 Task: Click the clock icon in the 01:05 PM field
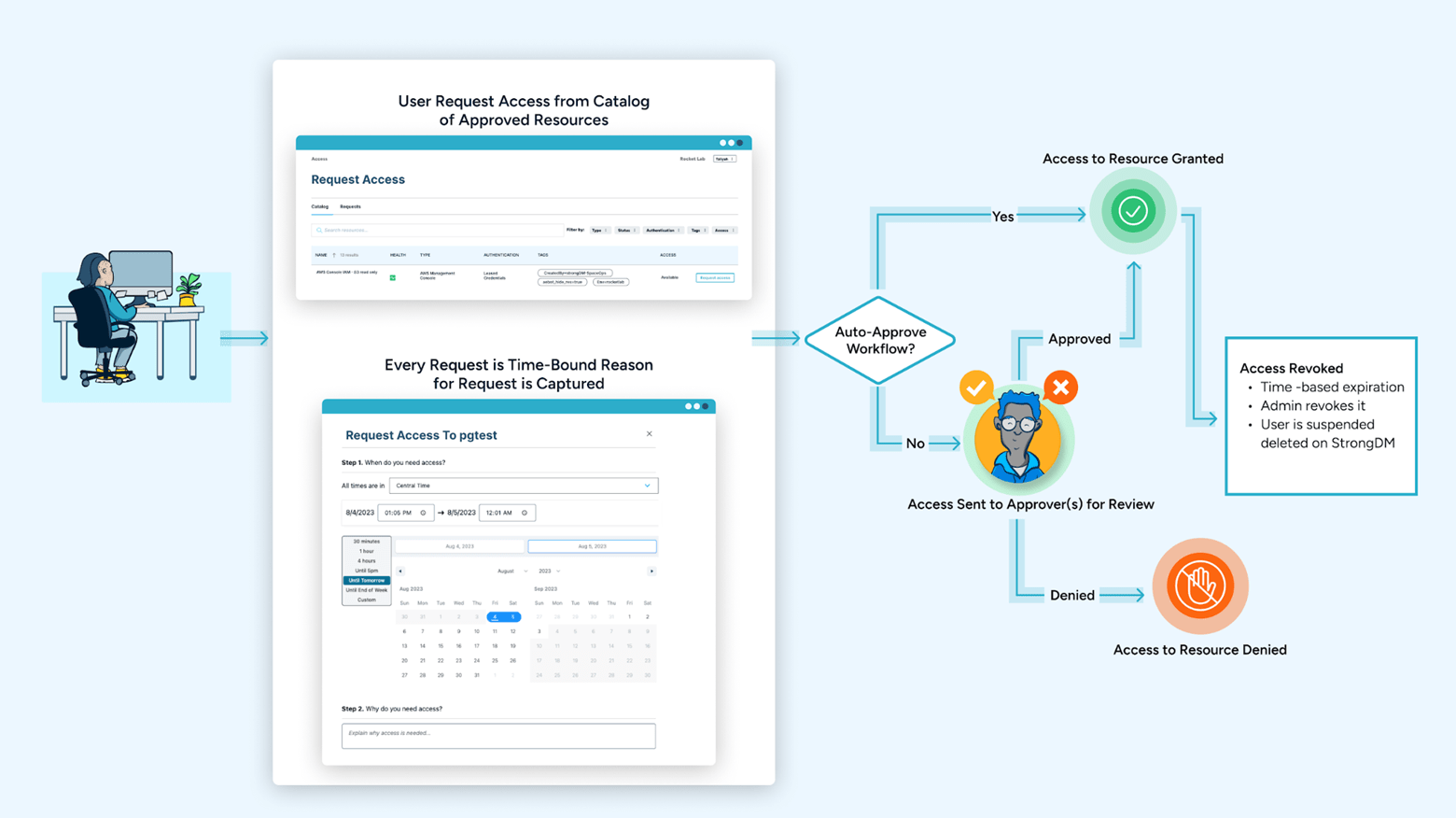[422, 513]
